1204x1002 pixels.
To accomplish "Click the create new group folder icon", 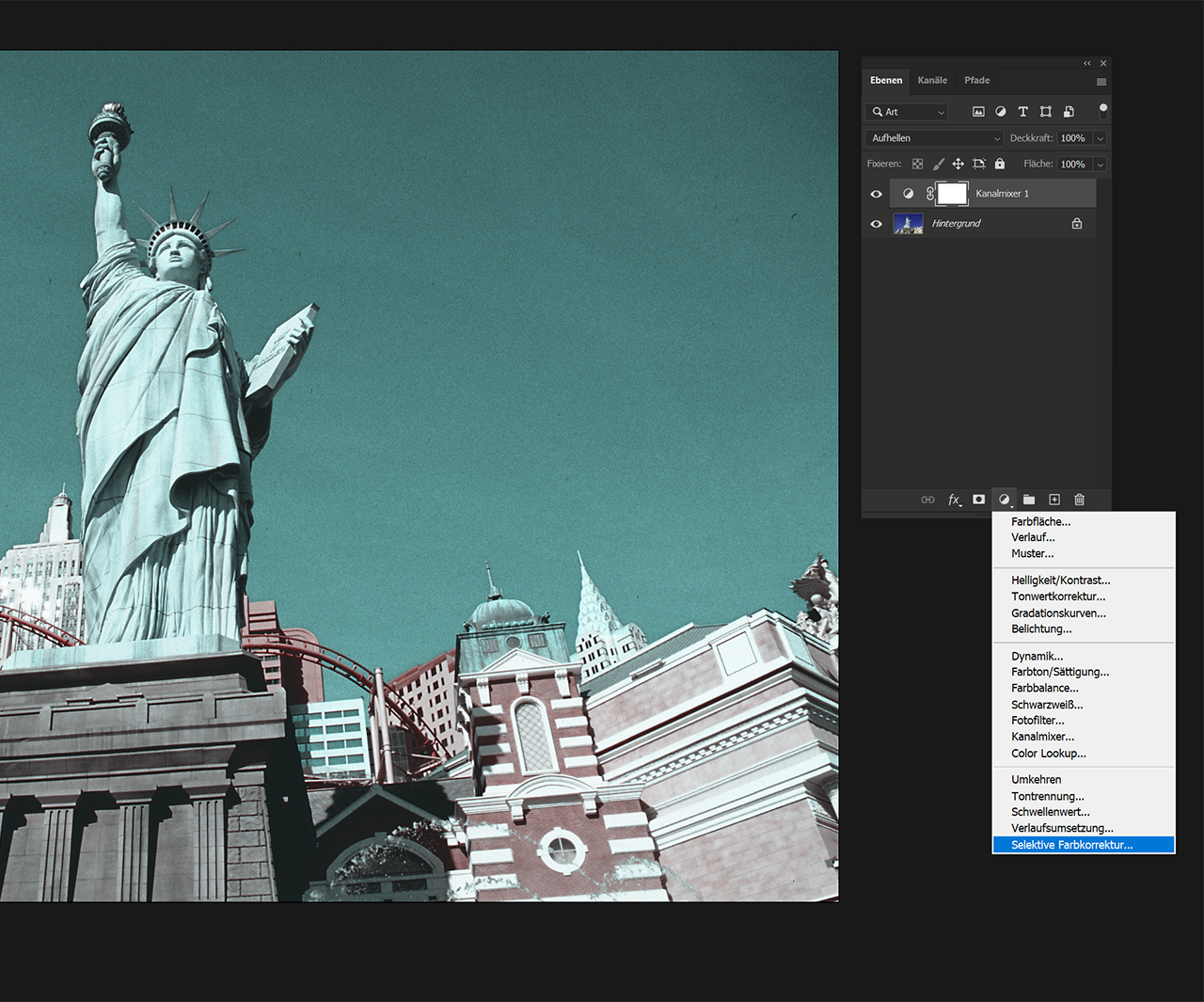I will tap(1029, 500).
